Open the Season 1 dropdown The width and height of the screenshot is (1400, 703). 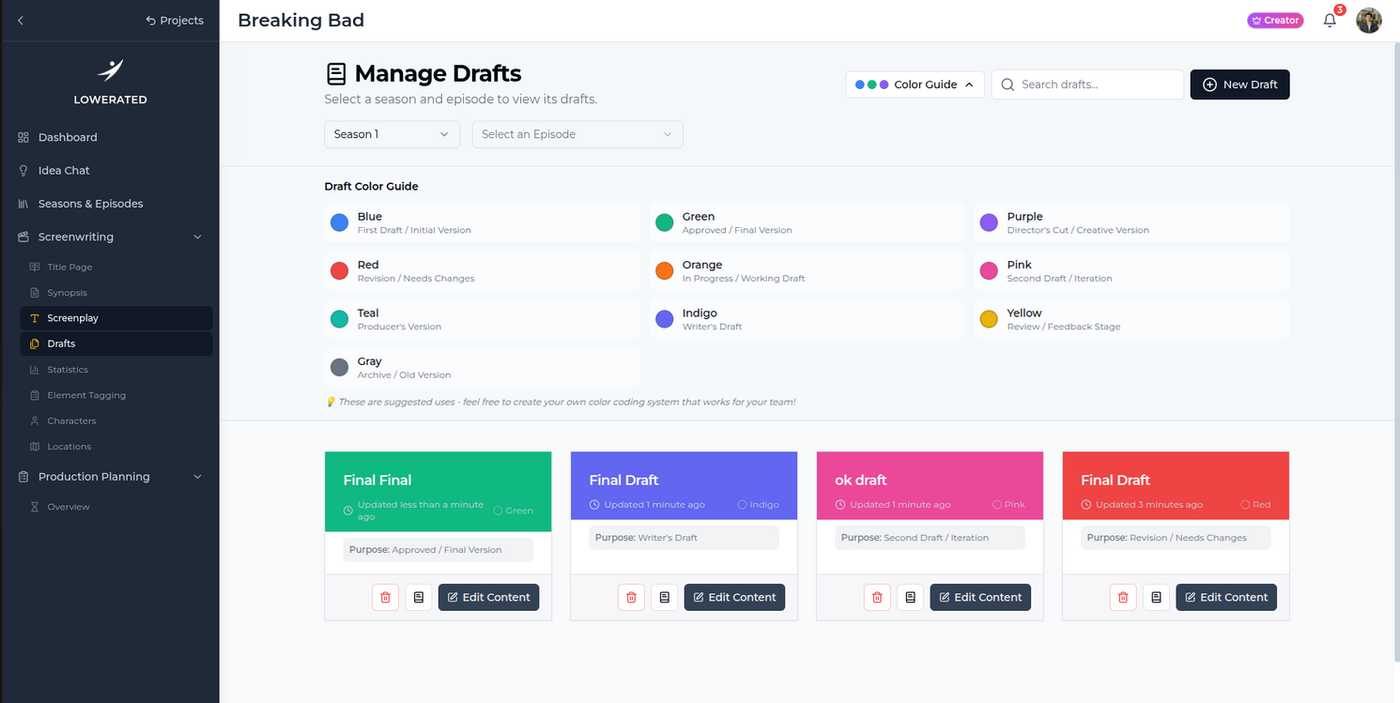tap(392, 134)
